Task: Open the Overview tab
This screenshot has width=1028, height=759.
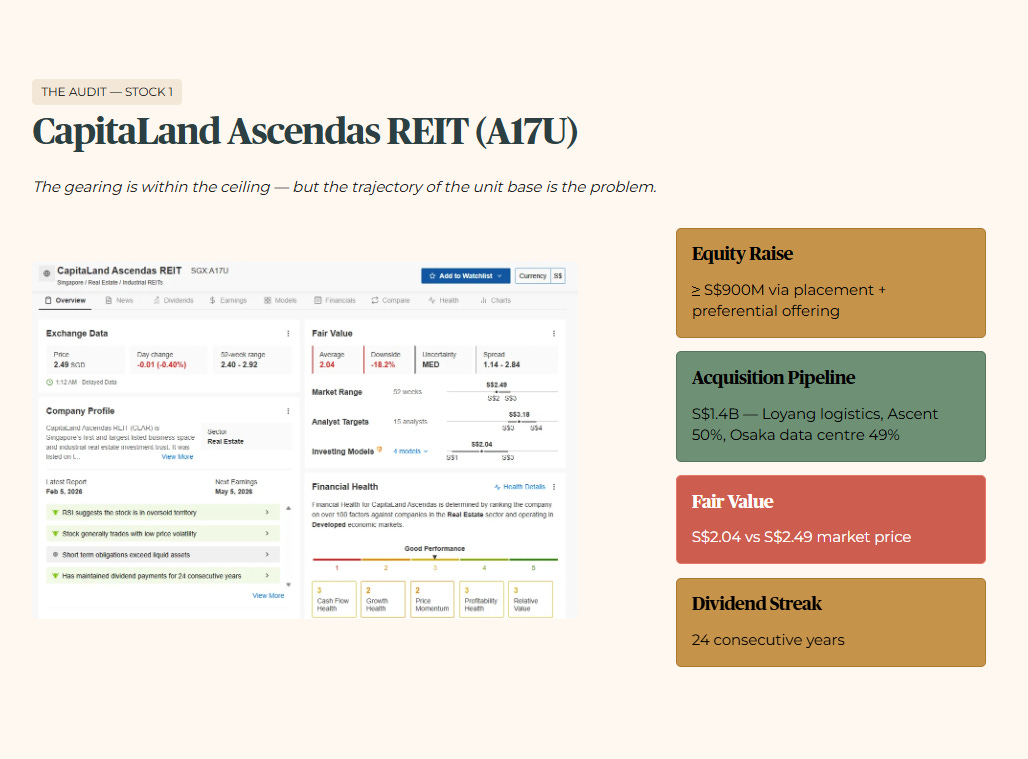Action: coord(66,300)
